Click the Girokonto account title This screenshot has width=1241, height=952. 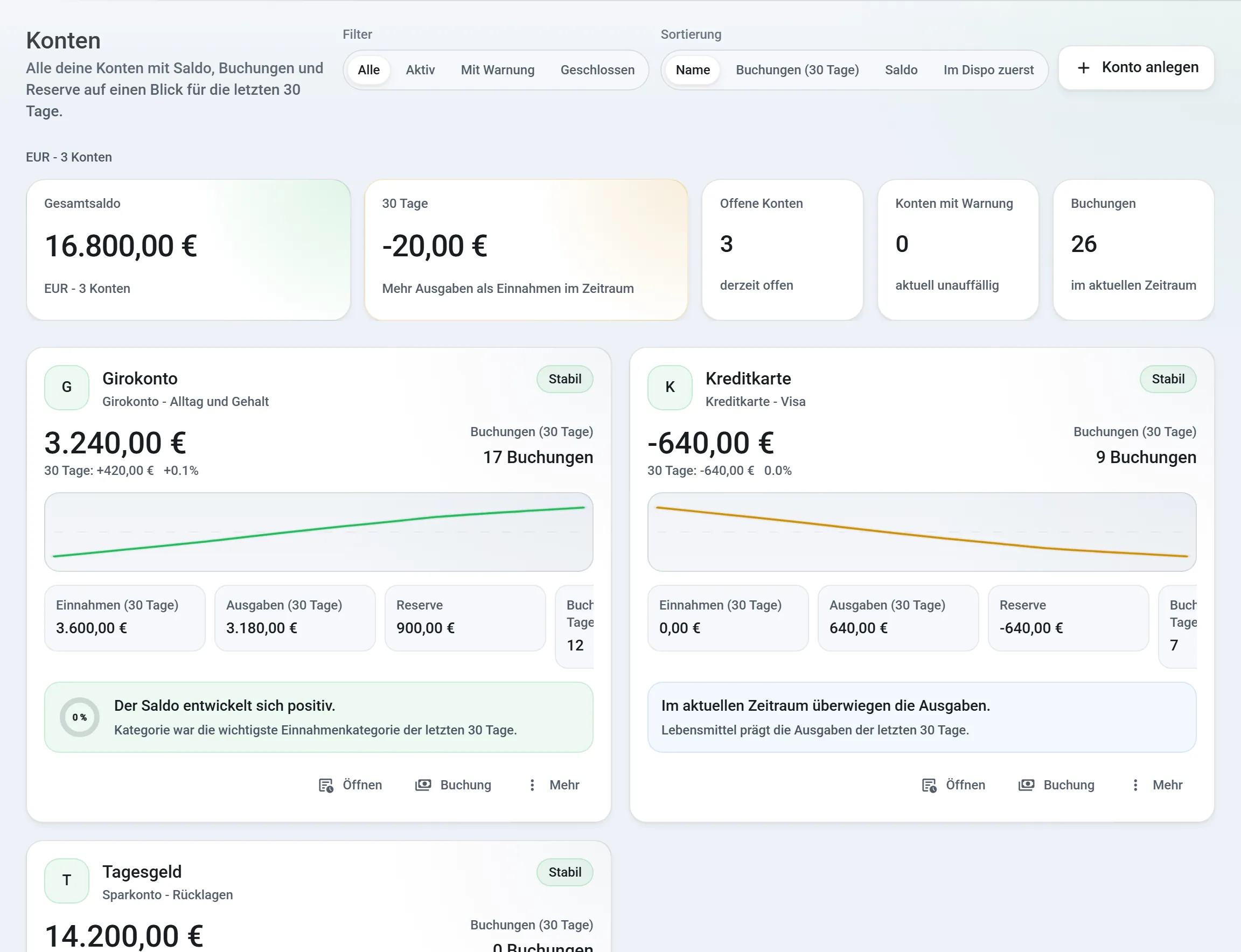coord(140,379)
